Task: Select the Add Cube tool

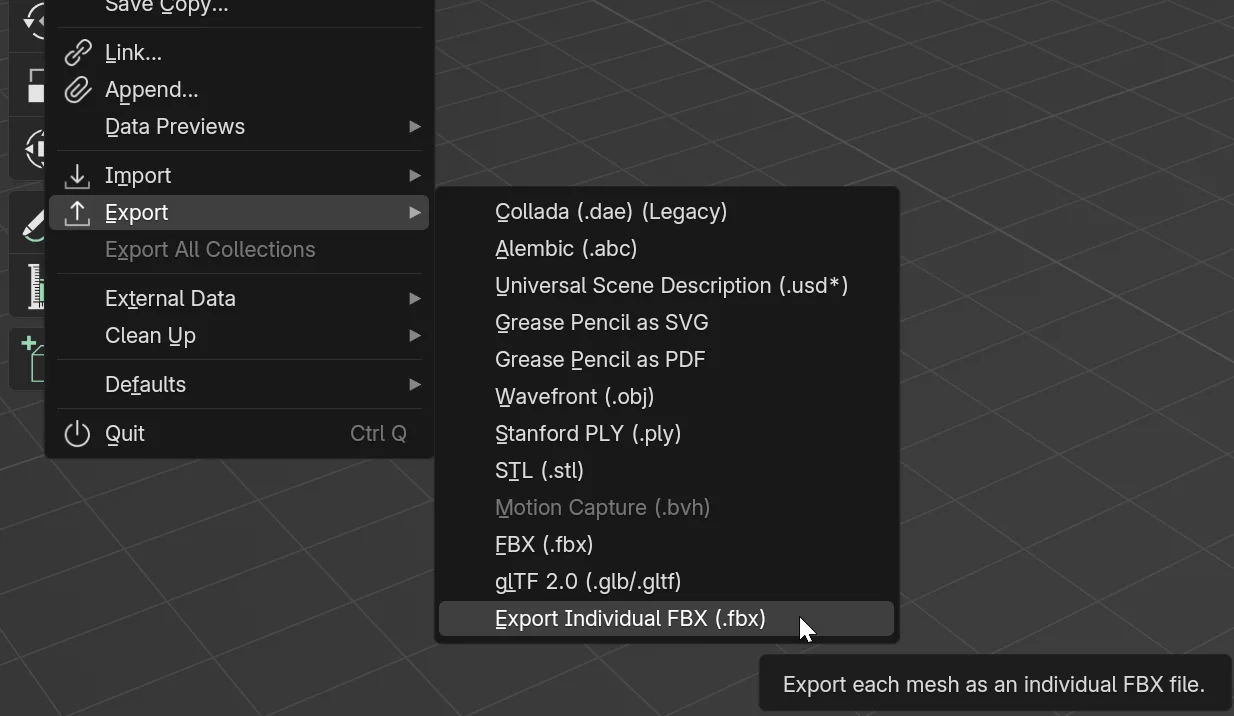Action: coord(33,358)
